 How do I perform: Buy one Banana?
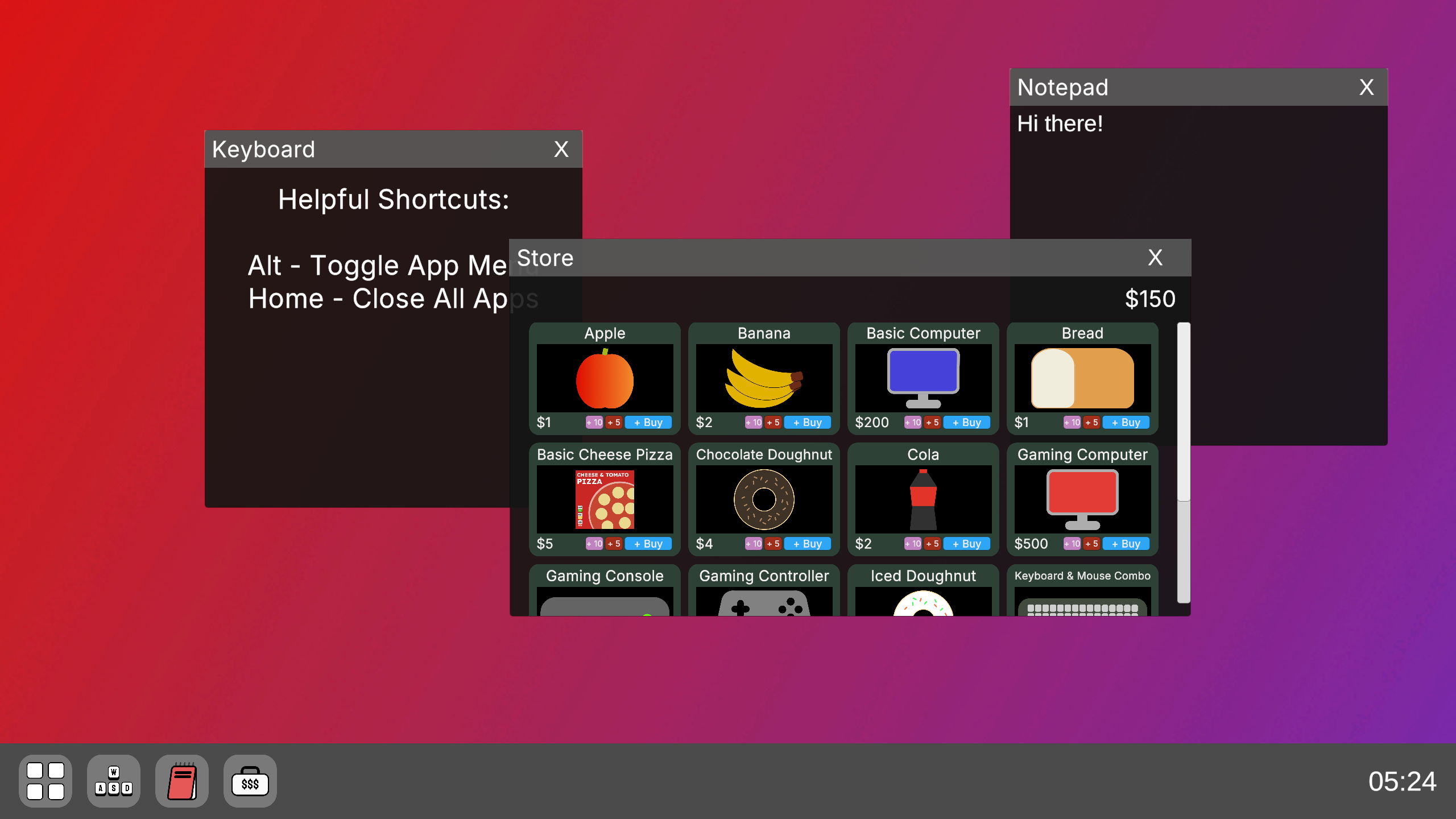click(x=808, y=423)
